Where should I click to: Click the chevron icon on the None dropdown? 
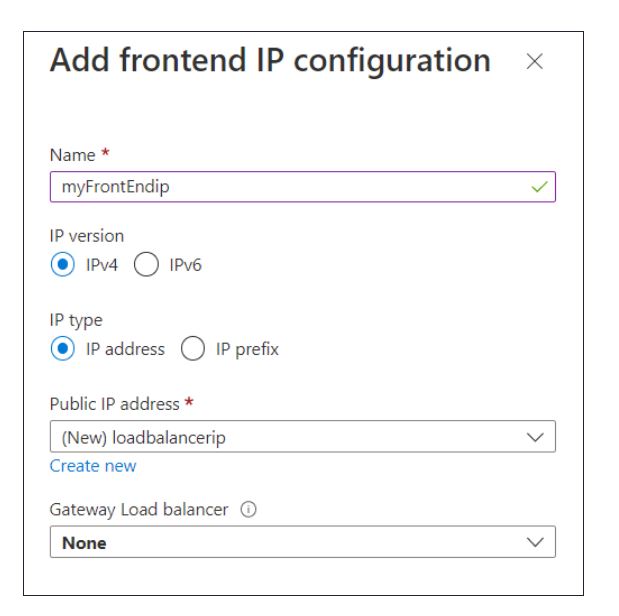[x=535, y=542]
